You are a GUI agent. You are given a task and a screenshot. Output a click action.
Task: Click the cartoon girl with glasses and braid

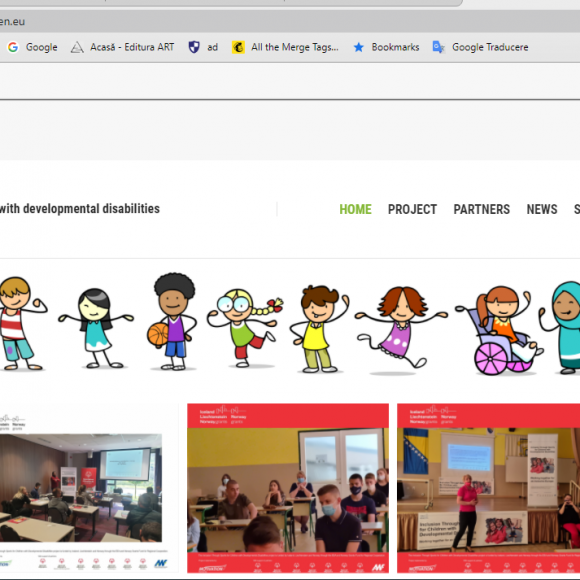click(245, 328)
